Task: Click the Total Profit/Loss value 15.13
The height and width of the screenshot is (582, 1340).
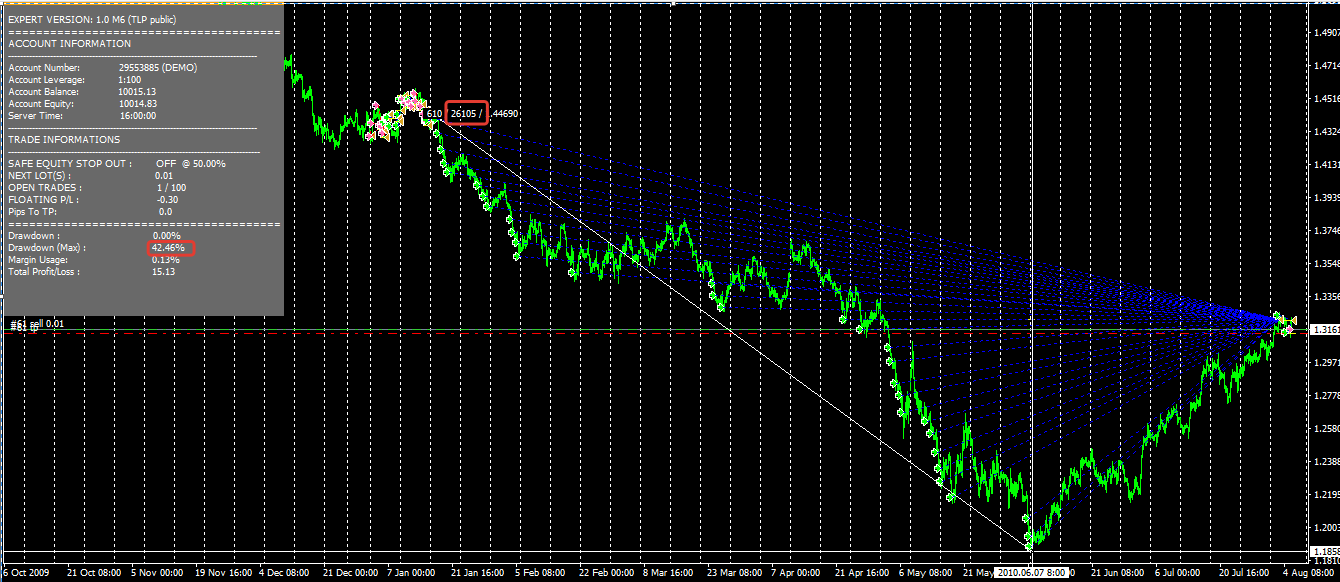Action: click(x=164, y=271)
